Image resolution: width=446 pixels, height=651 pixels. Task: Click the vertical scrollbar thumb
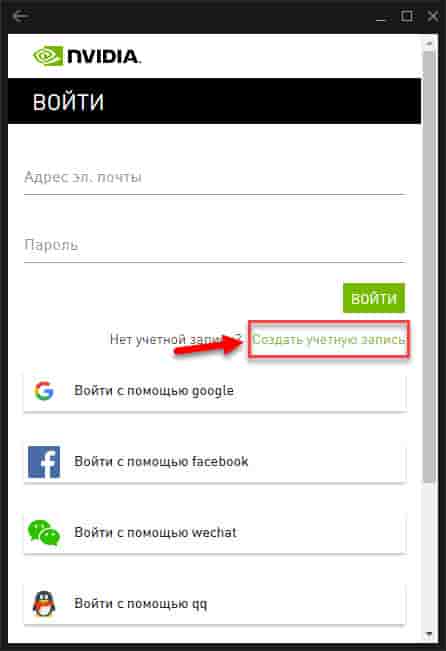coord(429,266)
